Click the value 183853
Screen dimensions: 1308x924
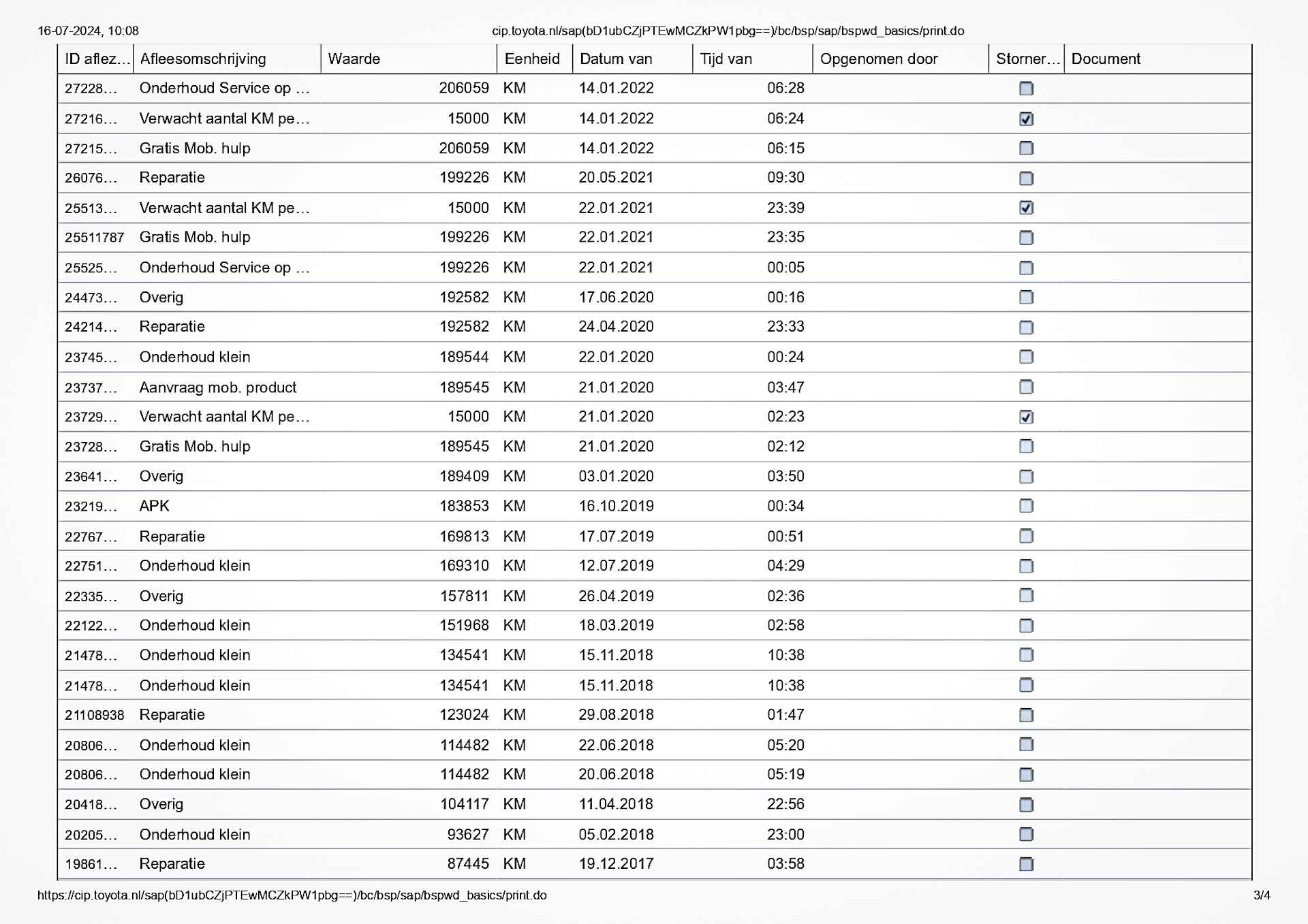(464, 506)
